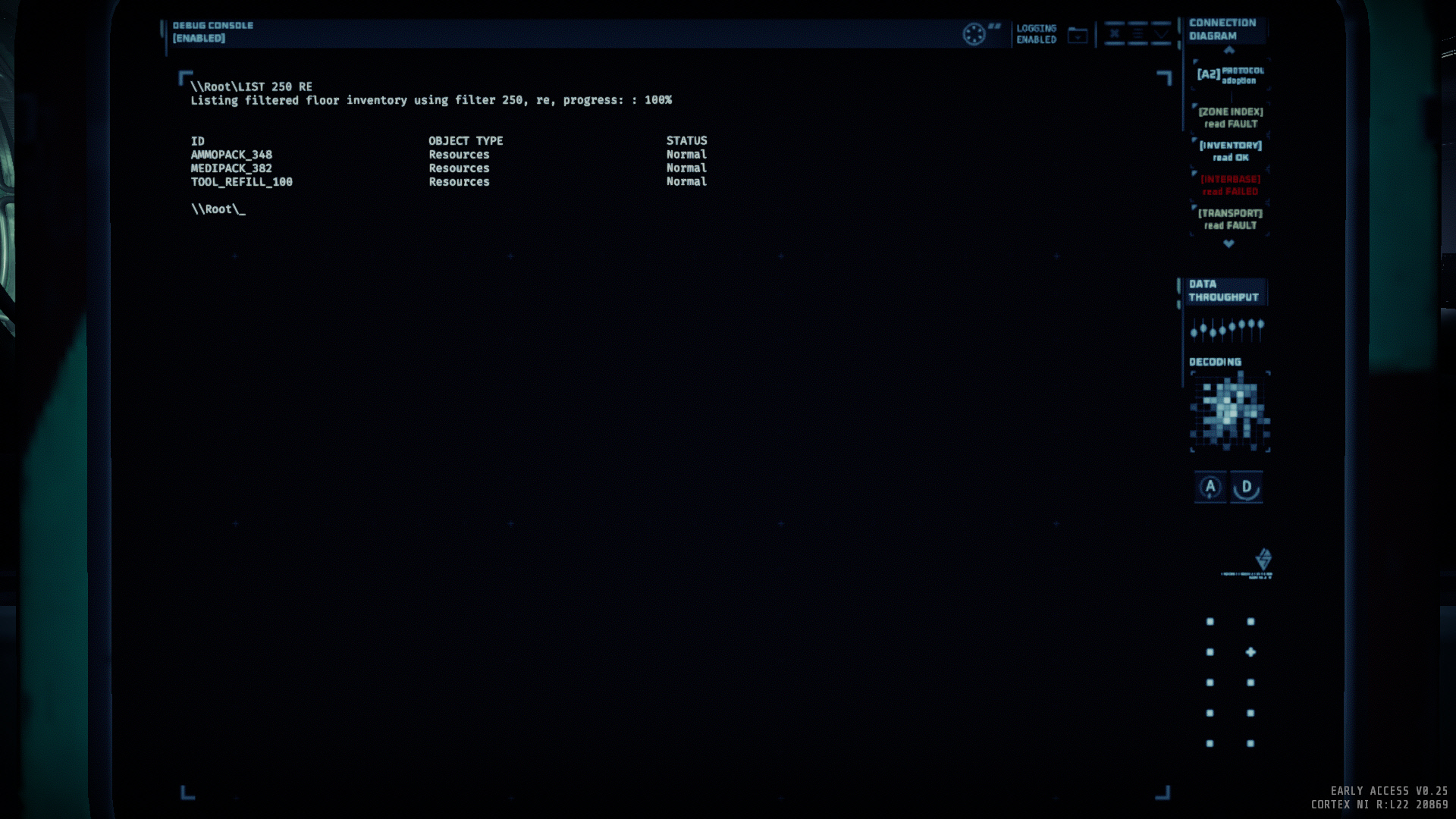Image resolution: width=1456 pixels, height=819 pixels.
Task: Open the logging folder icon
Action: pyautogui.click(x=1078, y=35)
